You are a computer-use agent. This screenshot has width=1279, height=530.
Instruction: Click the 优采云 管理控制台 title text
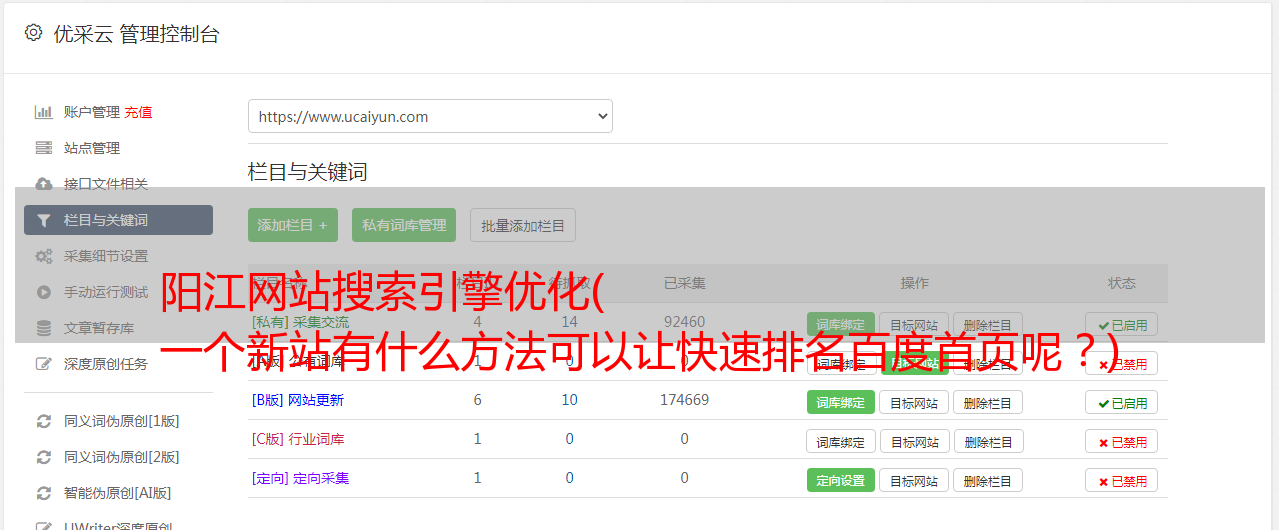pyautogui.click(x=136, y=34)
